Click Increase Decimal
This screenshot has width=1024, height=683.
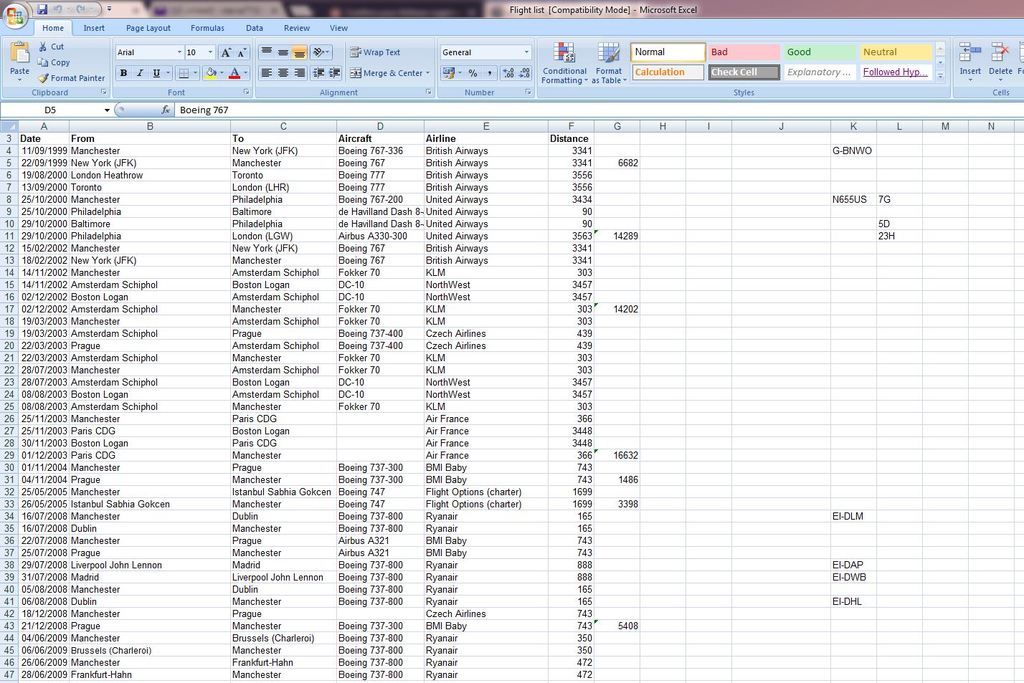[508, 73]
